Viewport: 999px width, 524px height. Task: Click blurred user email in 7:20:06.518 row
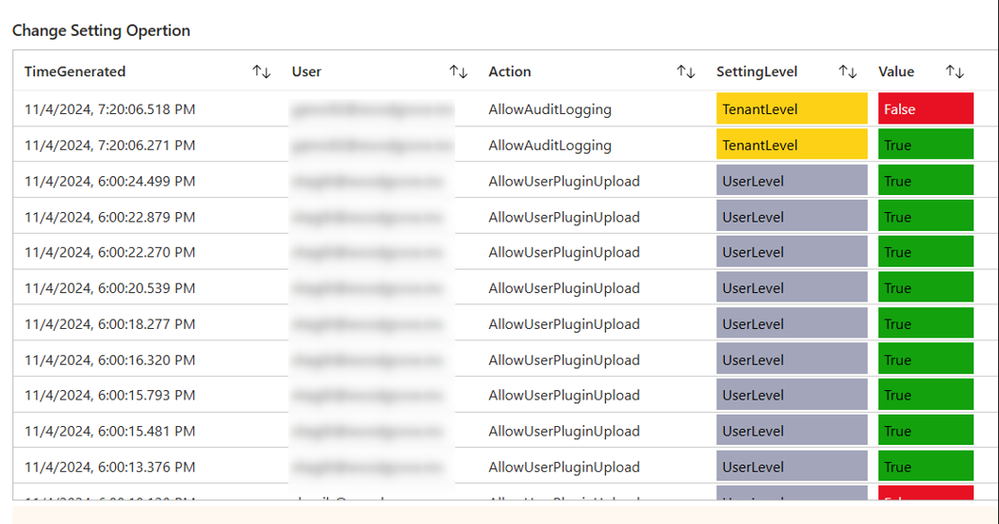pyautogui.click(x=372, y=110)
